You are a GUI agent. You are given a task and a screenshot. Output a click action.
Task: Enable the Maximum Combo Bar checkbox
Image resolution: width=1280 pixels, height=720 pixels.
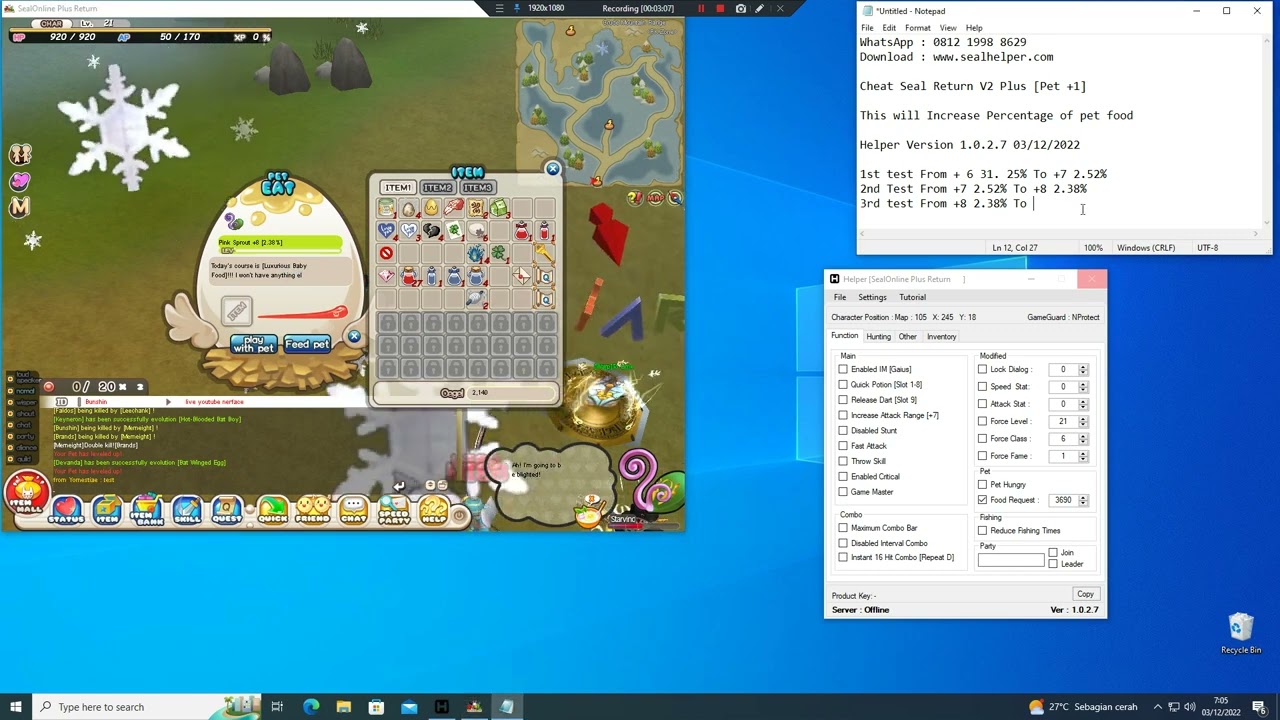pos(843,528)
